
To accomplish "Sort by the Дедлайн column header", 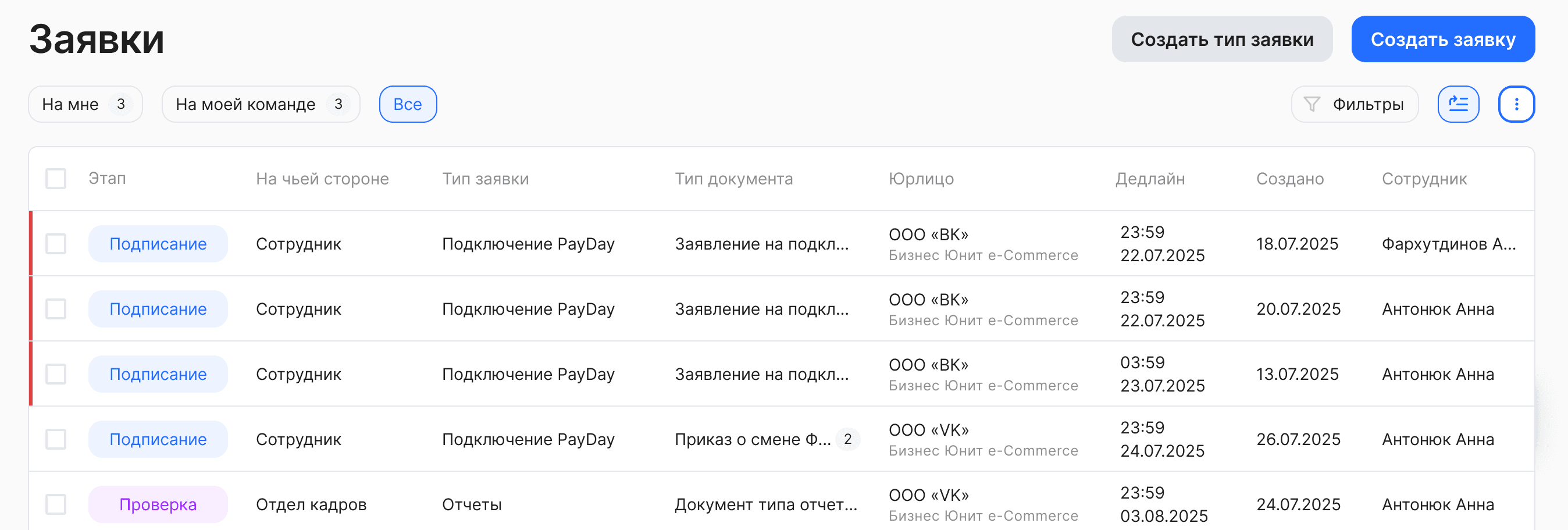I will [1150, 179].
